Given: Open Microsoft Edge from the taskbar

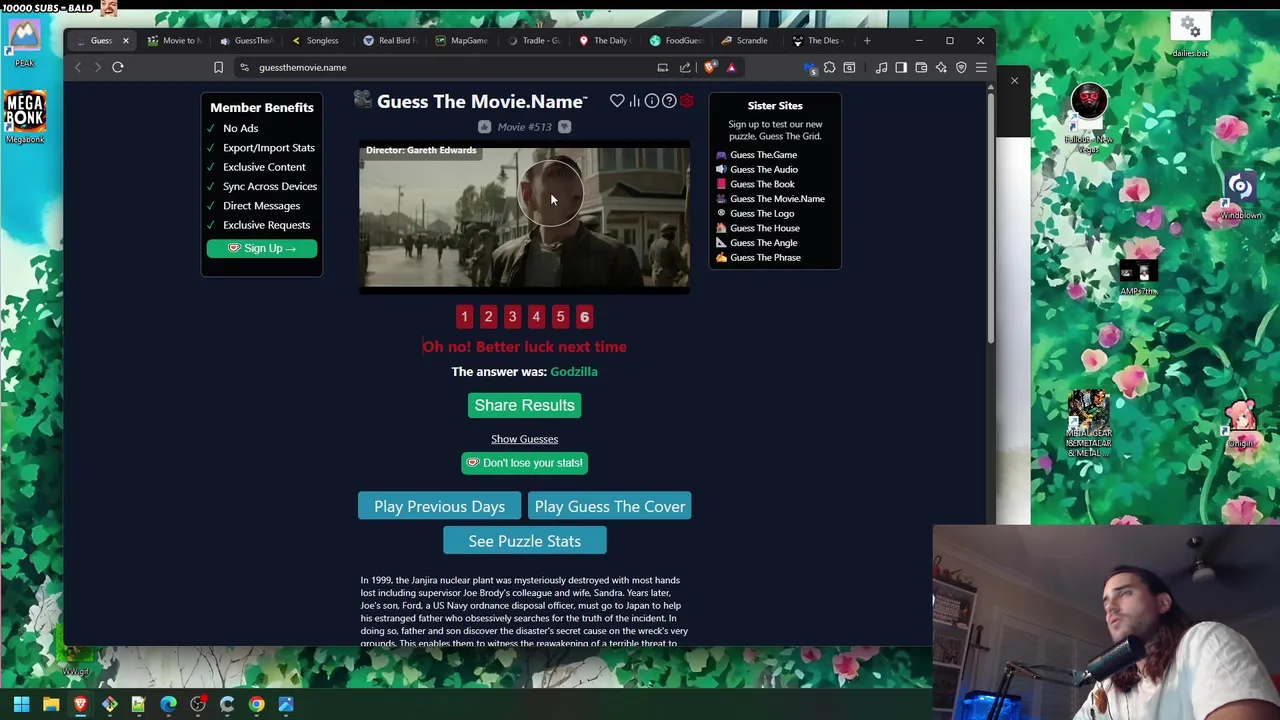Looking at the screenshot, I should (x=168, y=704).
